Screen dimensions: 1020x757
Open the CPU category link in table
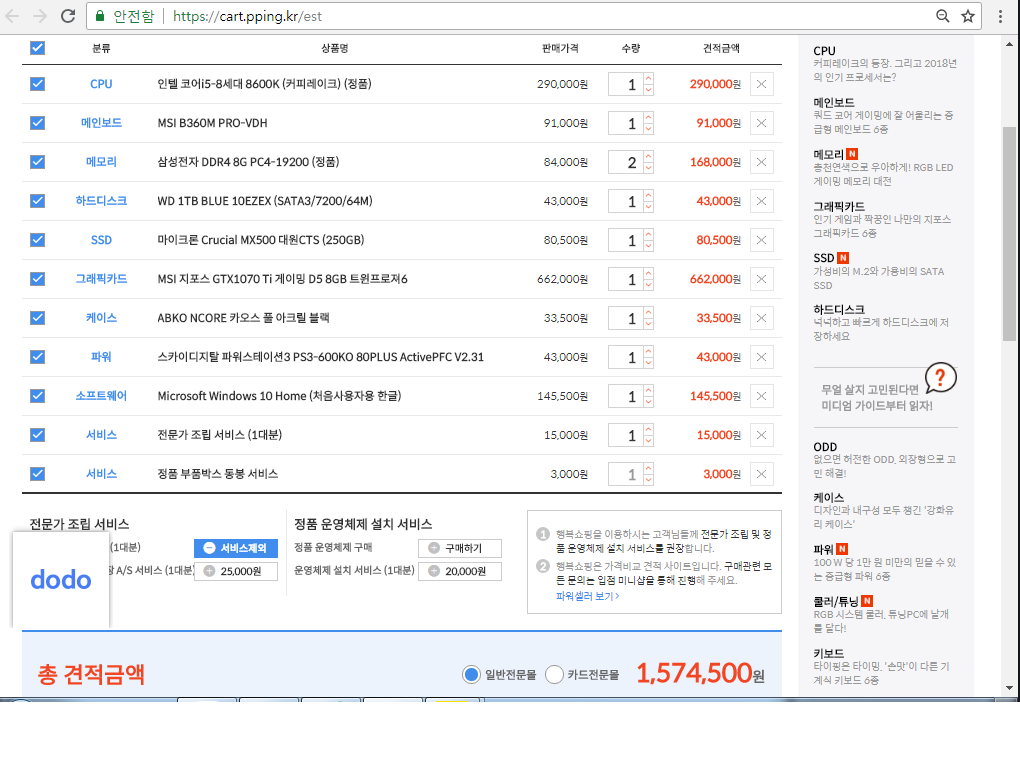tap(101, 84)
